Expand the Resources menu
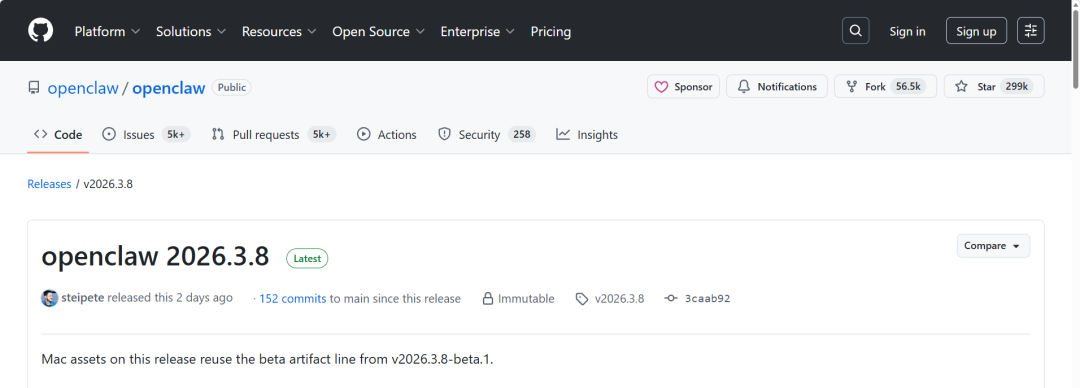 click(x=279, y=31)
